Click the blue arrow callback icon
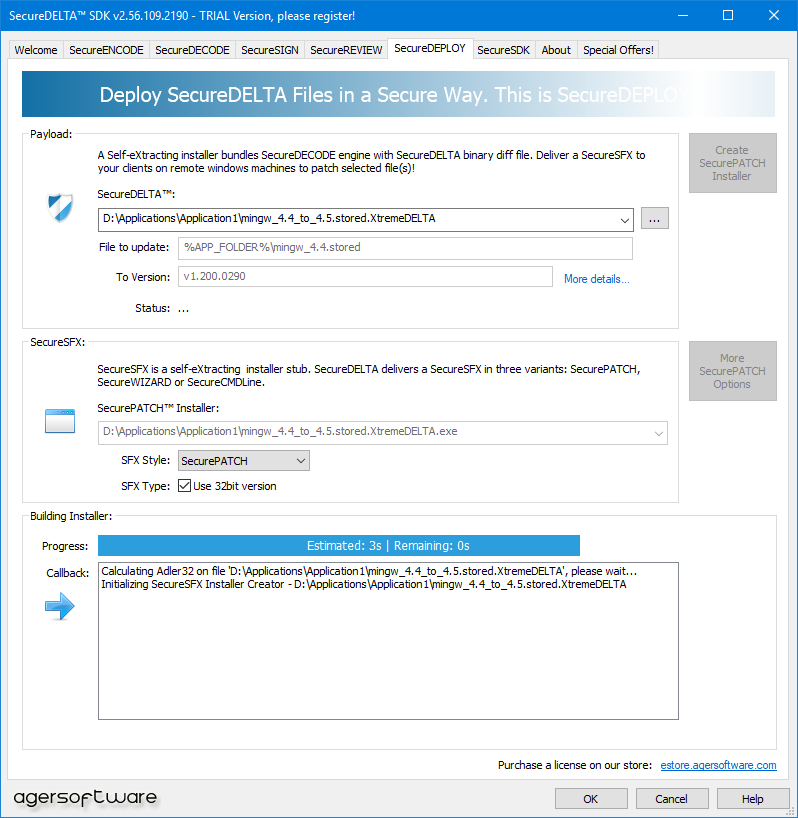Image resolution: width=798 pixels, height=818 pixels. [60, 606]
